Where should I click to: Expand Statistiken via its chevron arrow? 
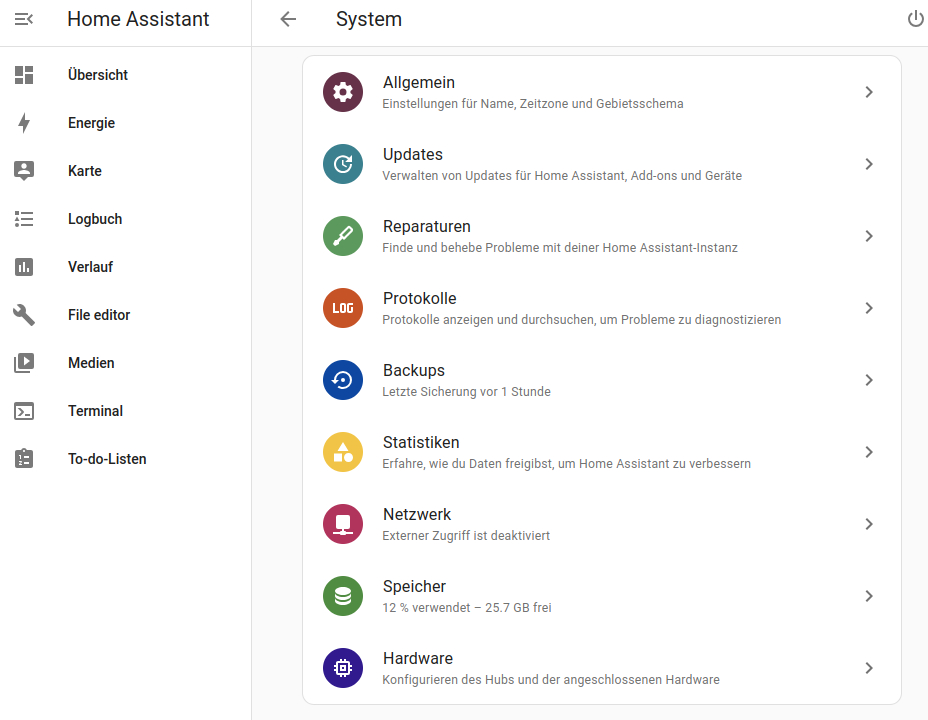pyautogui.click(x=869, y=452)
